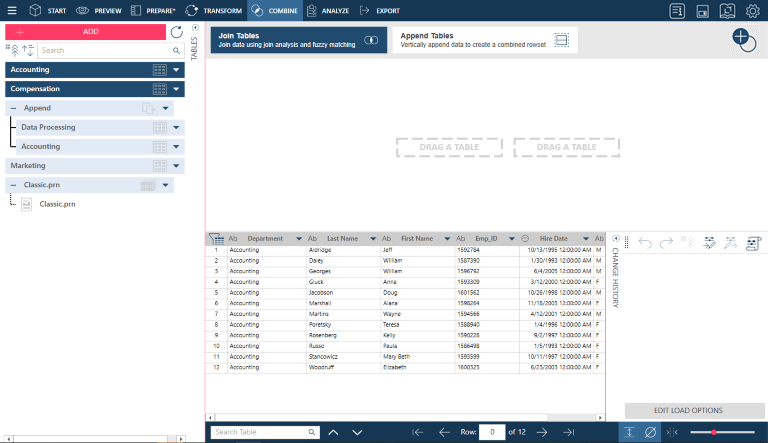Image resolution: width=768 pixels, height=443 pixels.
Task: Open the Emp_ID column dropdown
Action: 511,239
